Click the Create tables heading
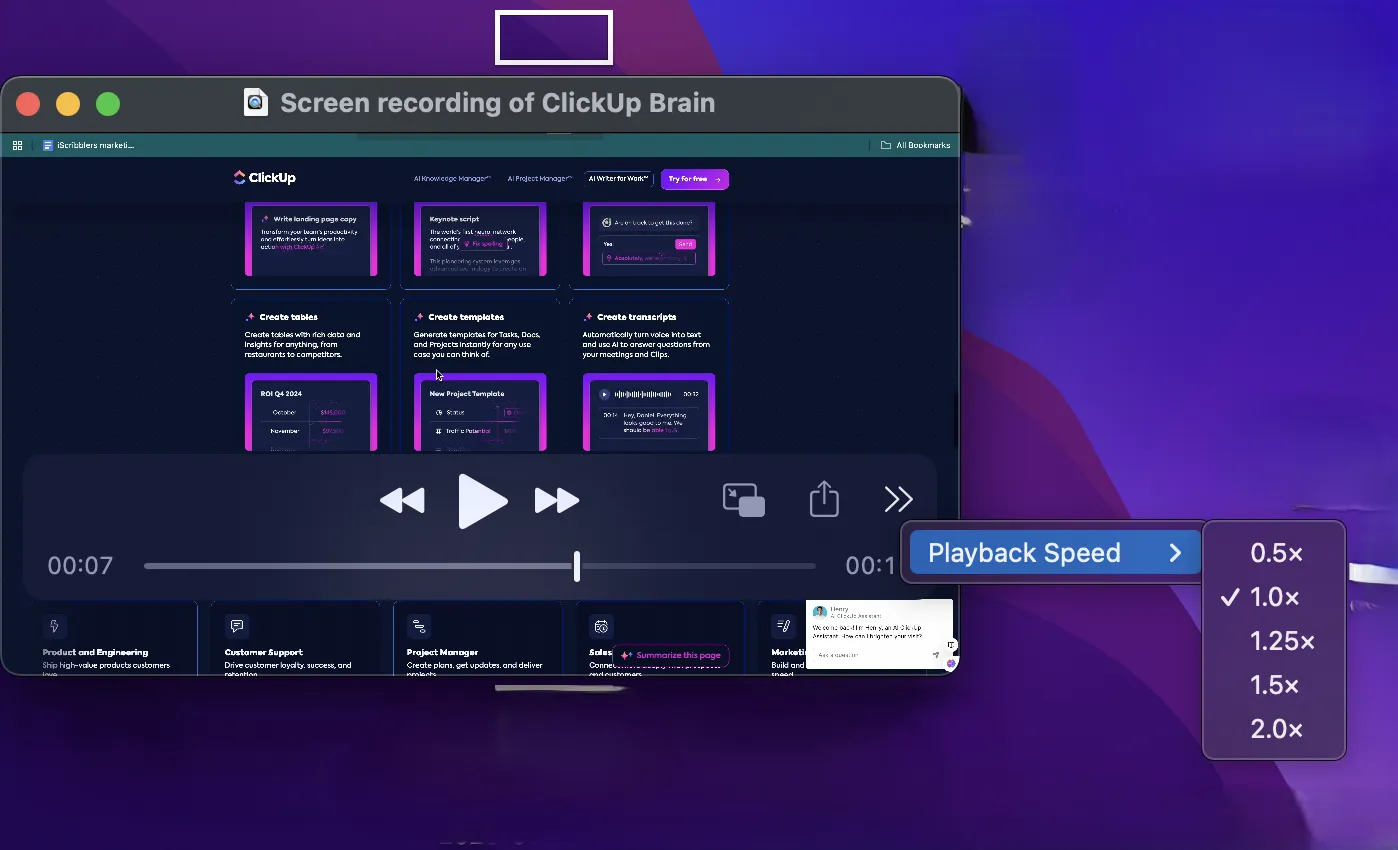 [x=288, y=317]
